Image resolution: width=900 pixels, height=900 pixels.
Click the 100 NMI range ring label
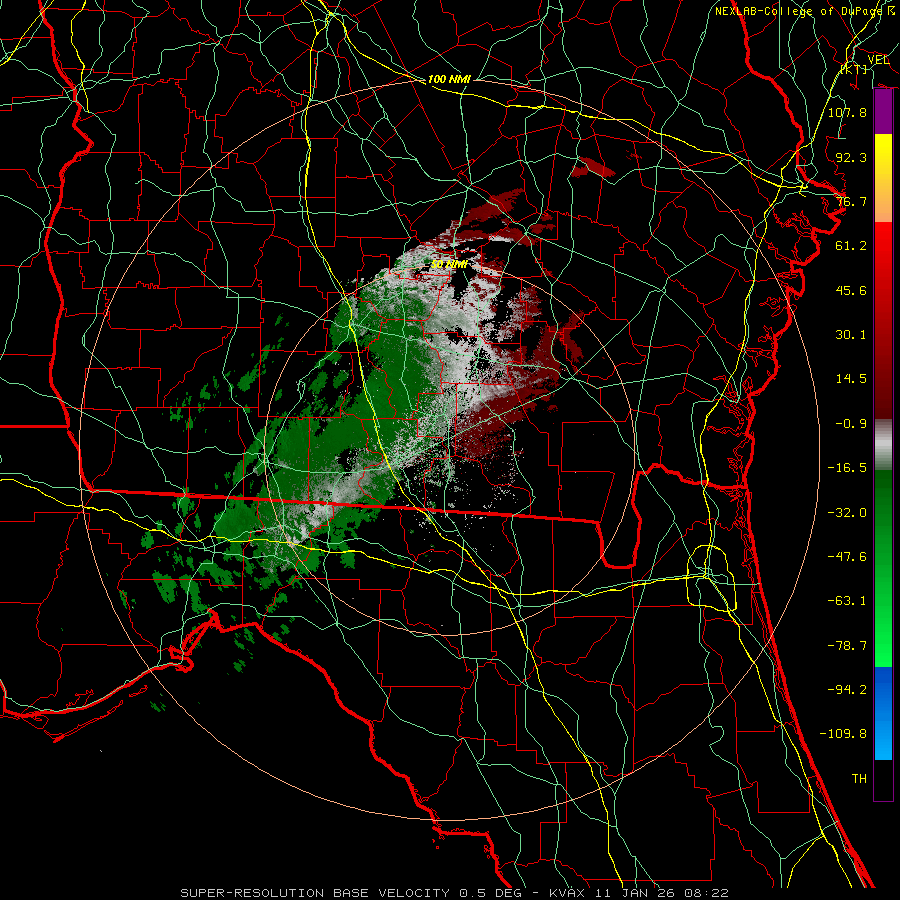pyautogui.click(x=449, y=79)
